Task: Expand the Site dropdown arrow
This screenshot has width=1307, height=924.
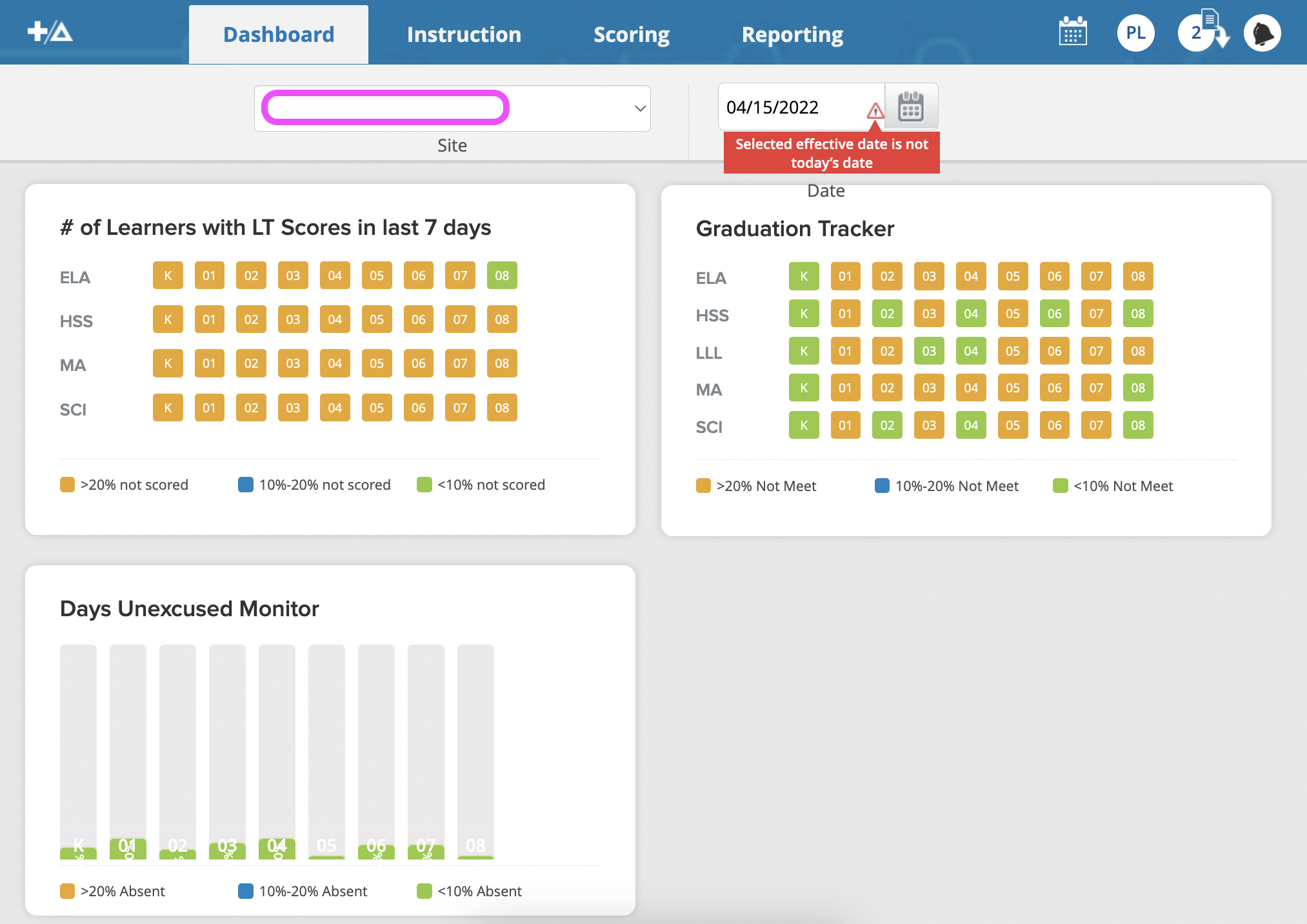Action: point(640,108)
